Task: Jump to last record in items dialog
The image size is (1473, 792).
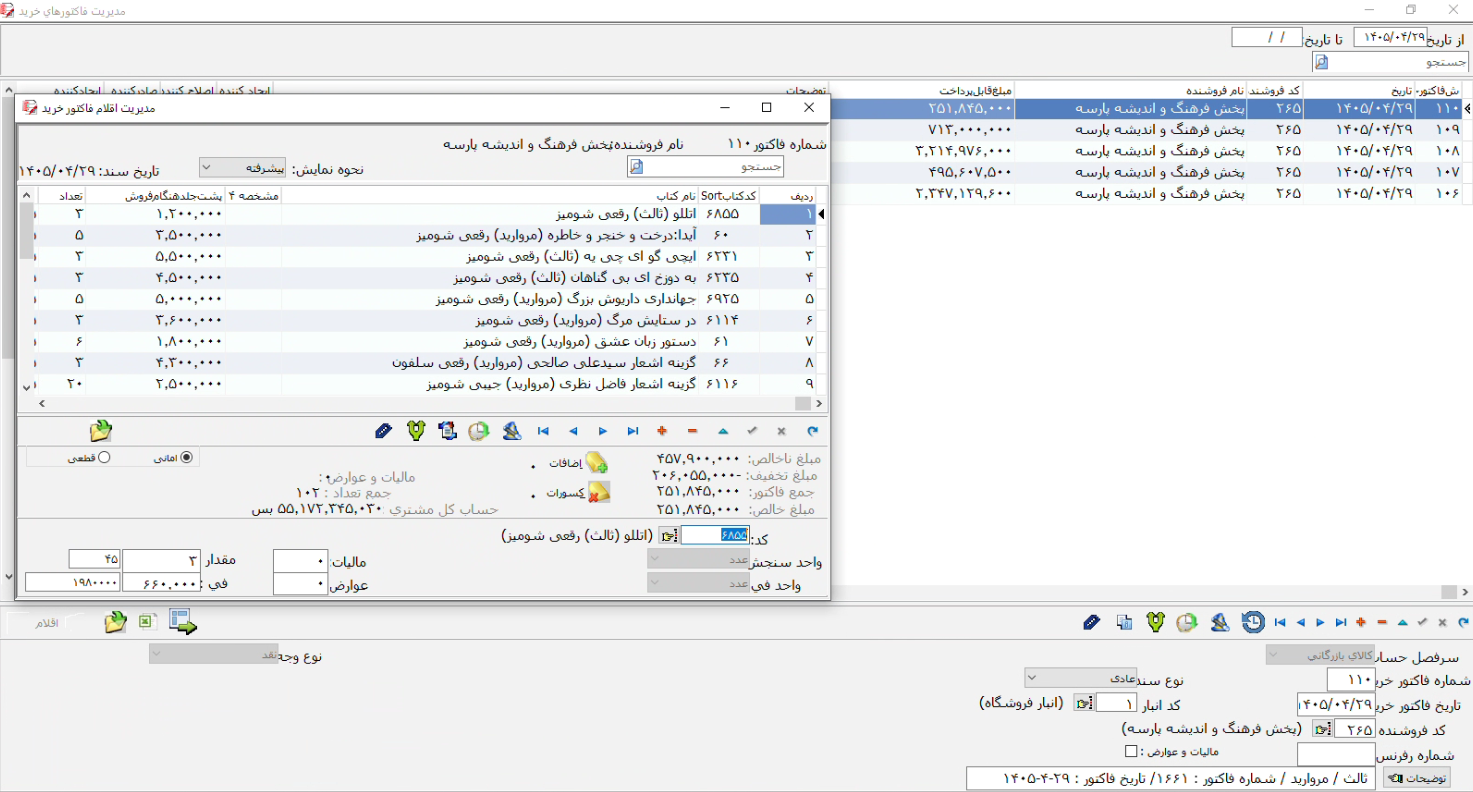Action: (632, 431)
